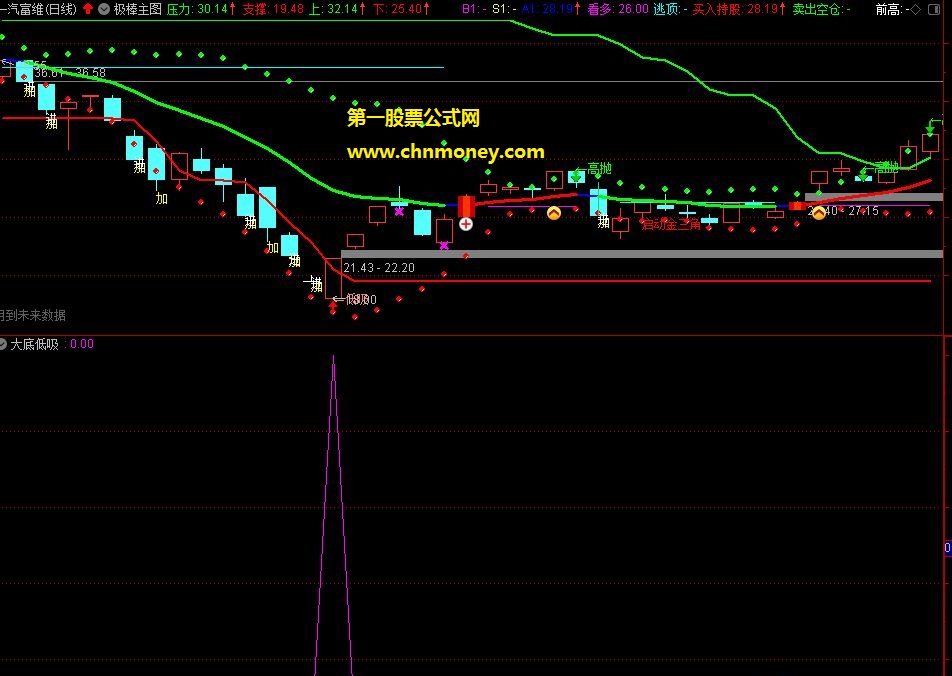Viewport: 952px width, 676px height.
Task: Click the B1 indicator output
Action: click(474, 9)
